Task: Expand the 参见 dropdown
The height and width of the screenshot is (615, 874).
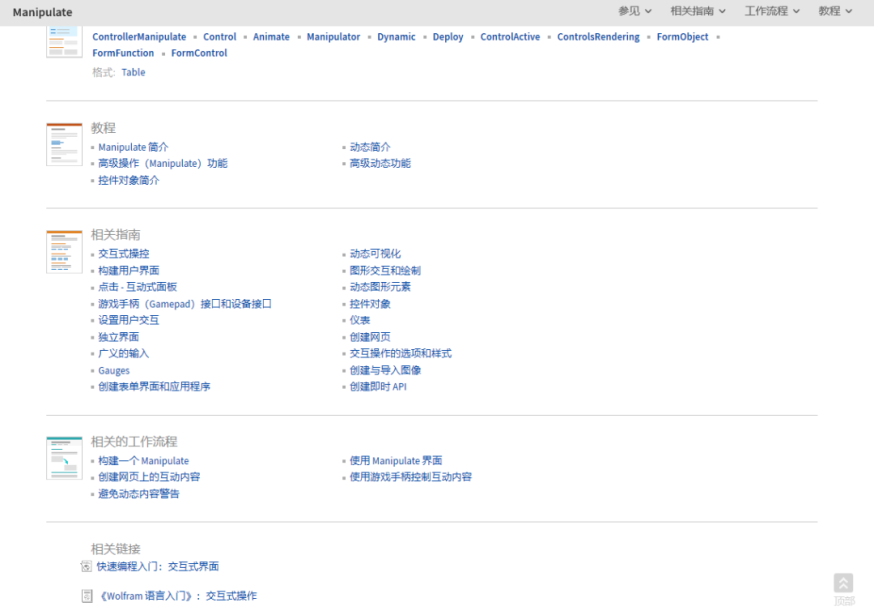Action: tap(634, 11)
